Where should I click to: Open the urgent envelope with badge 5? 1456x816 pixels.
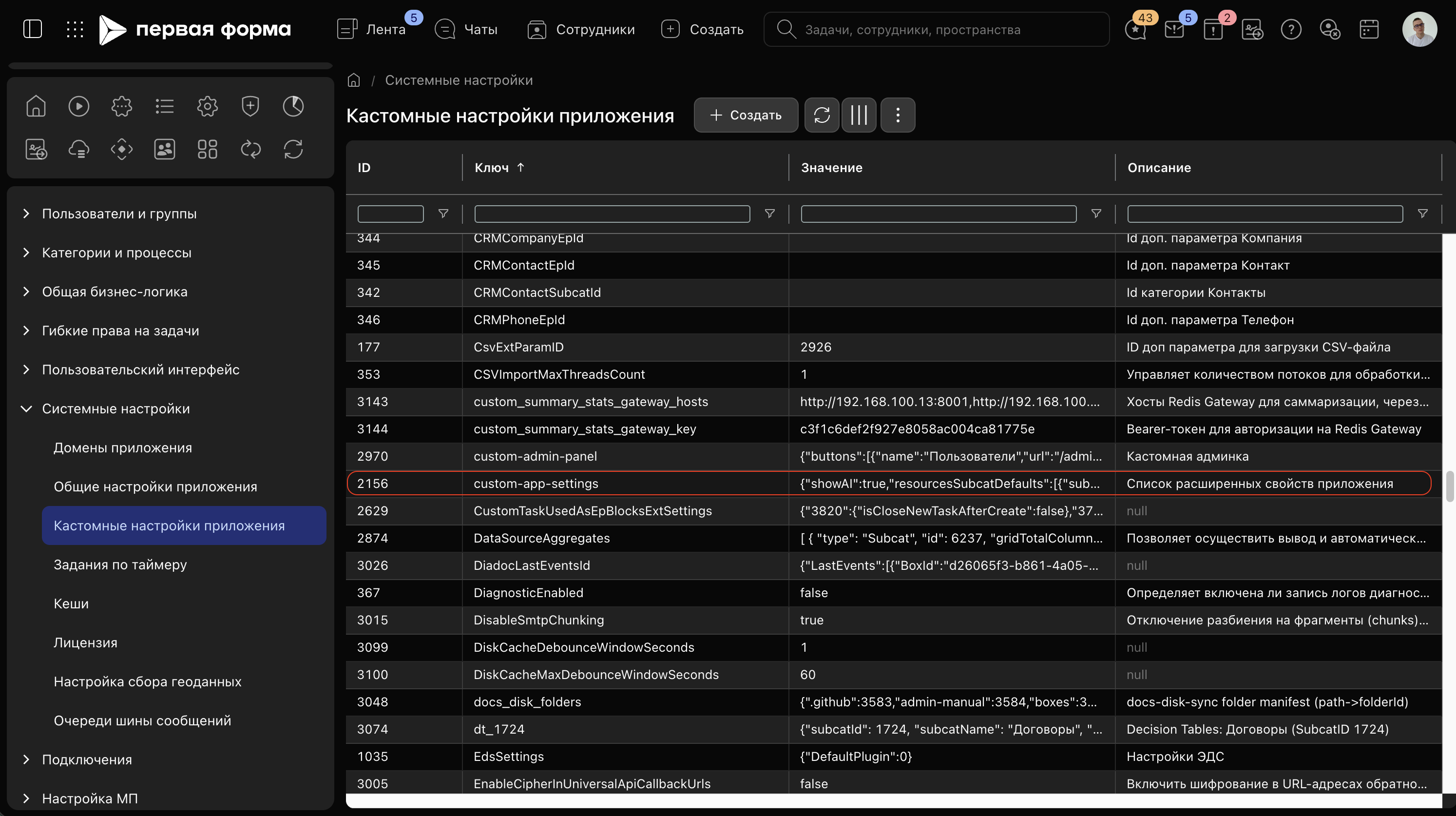click(1174, 28)
